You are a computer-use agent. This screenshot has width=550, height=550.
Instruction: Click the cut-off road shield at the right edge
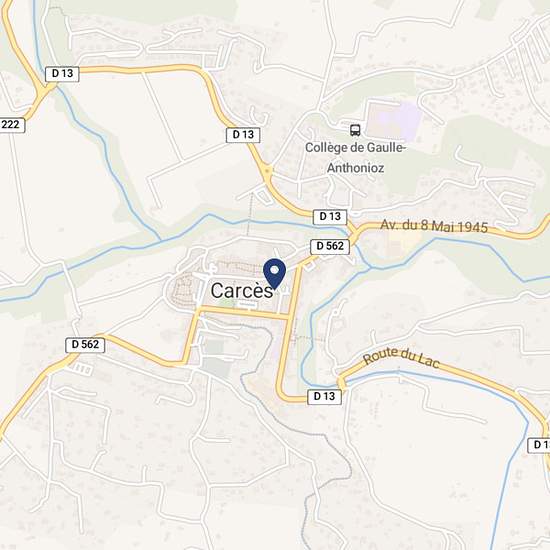point(539,445)
